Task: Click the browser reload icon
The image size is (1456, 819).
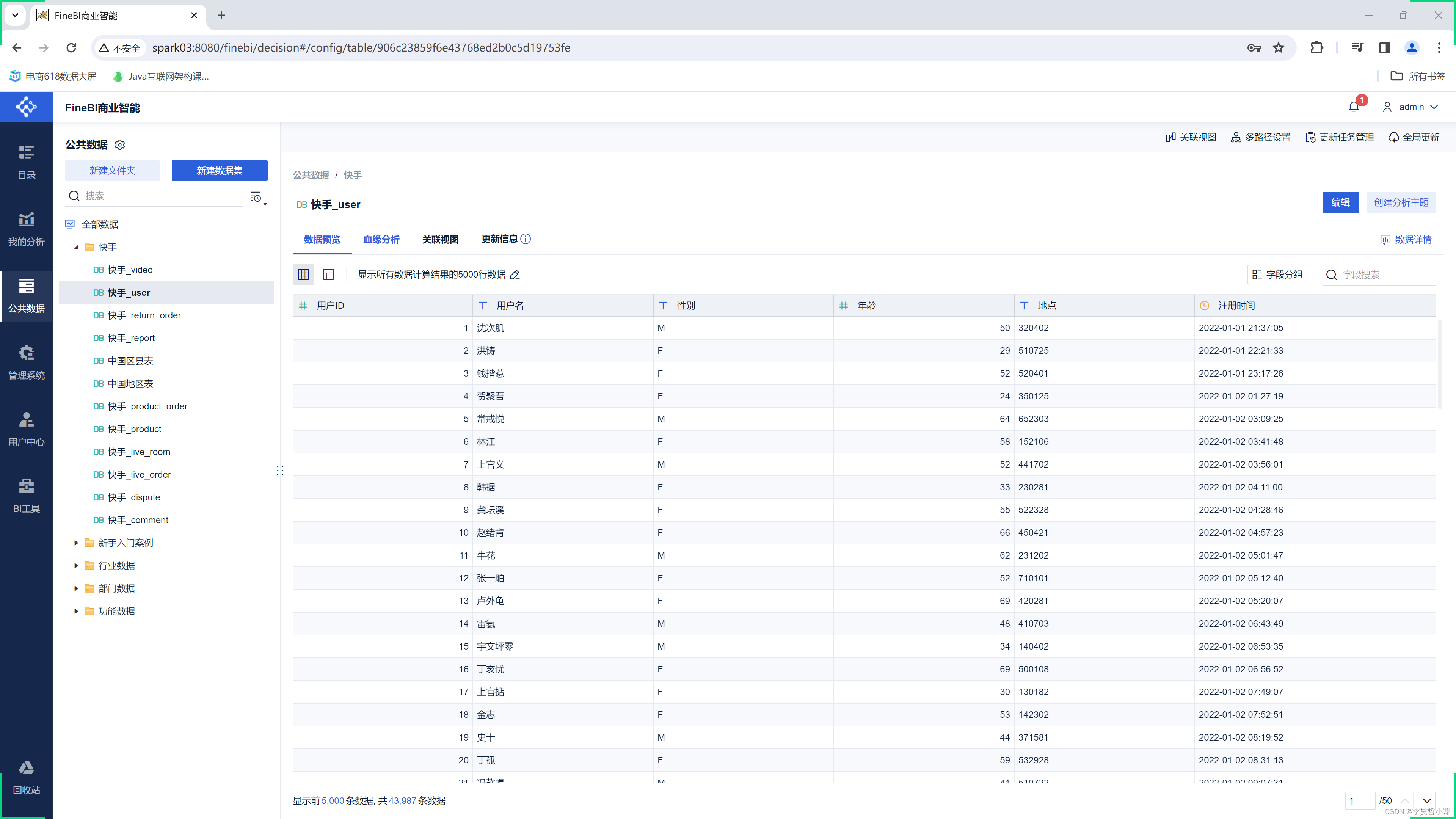Action: coord(71,47)
